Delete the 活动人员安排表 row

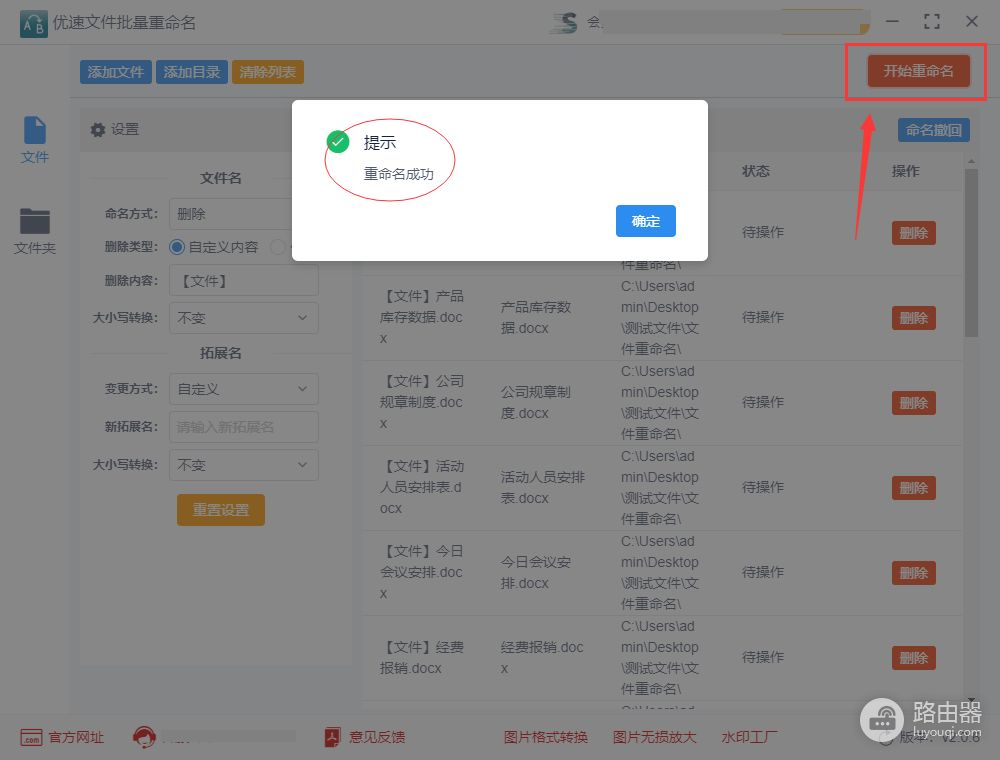point(913,488)
